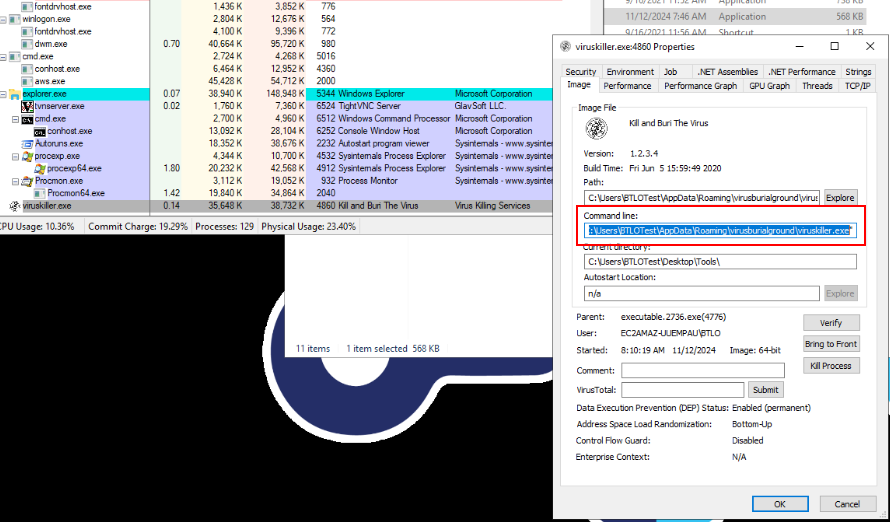Image resolution: width=890 pixels, height=522 pixels.
Task: Click into the VirusTotal text field
Action: click(x=683, y=390)
